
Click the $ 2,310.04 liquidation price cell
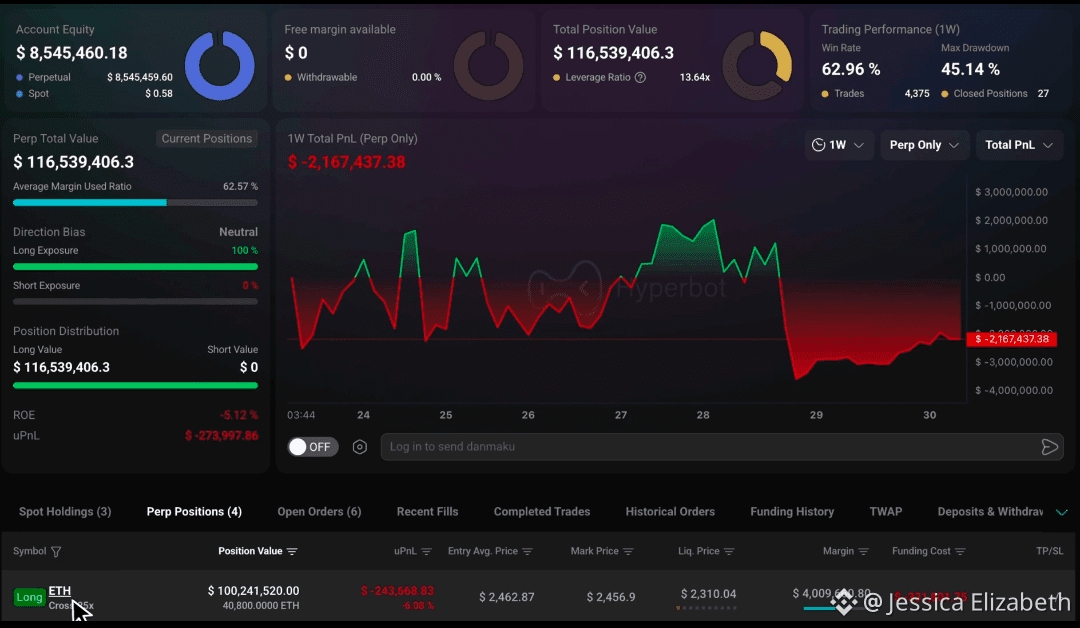tap(708, 594)
